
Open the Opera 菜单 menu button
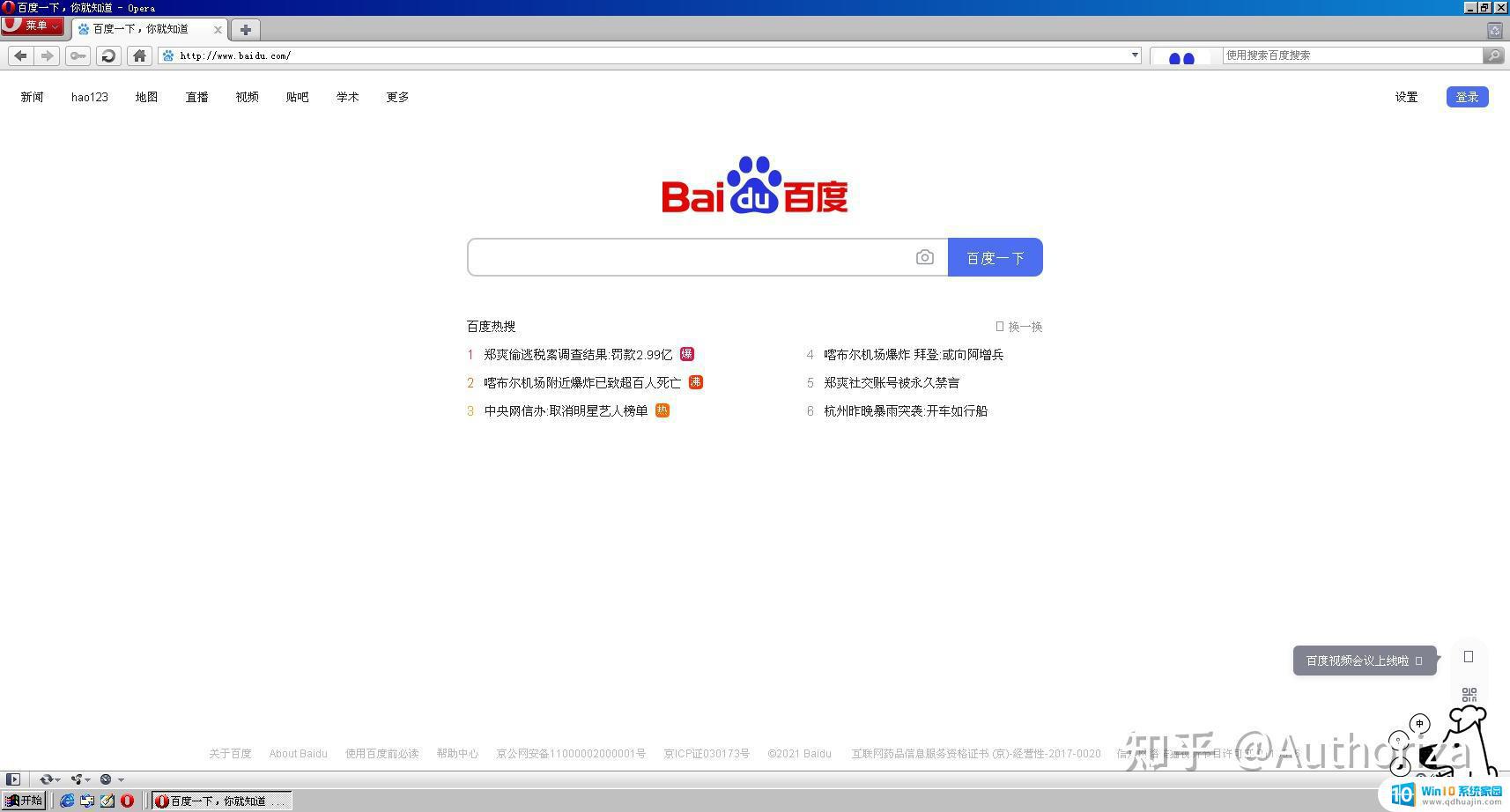coord(32,26)
